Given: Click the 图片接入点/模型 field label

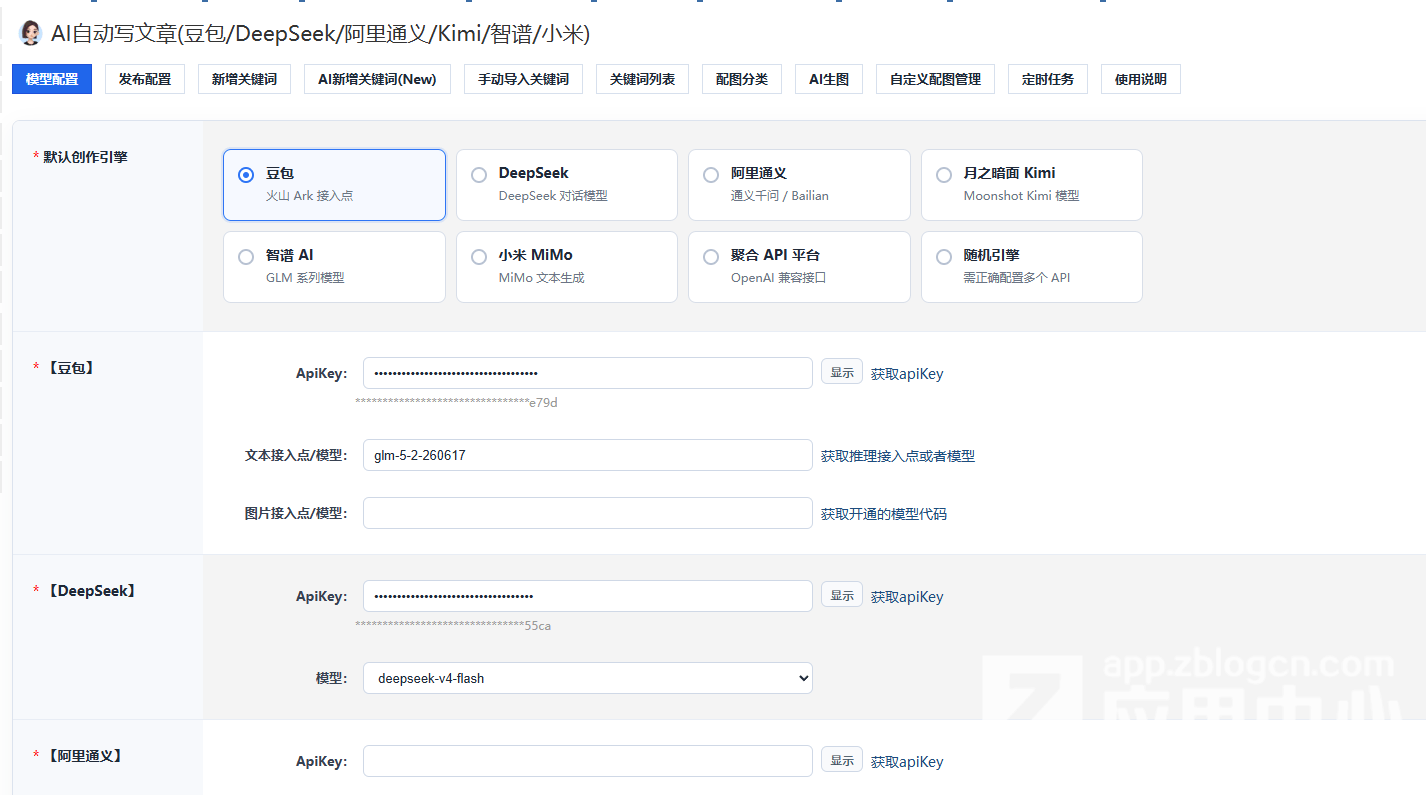Looking at the screenshot, I should (x=296, y=513).
